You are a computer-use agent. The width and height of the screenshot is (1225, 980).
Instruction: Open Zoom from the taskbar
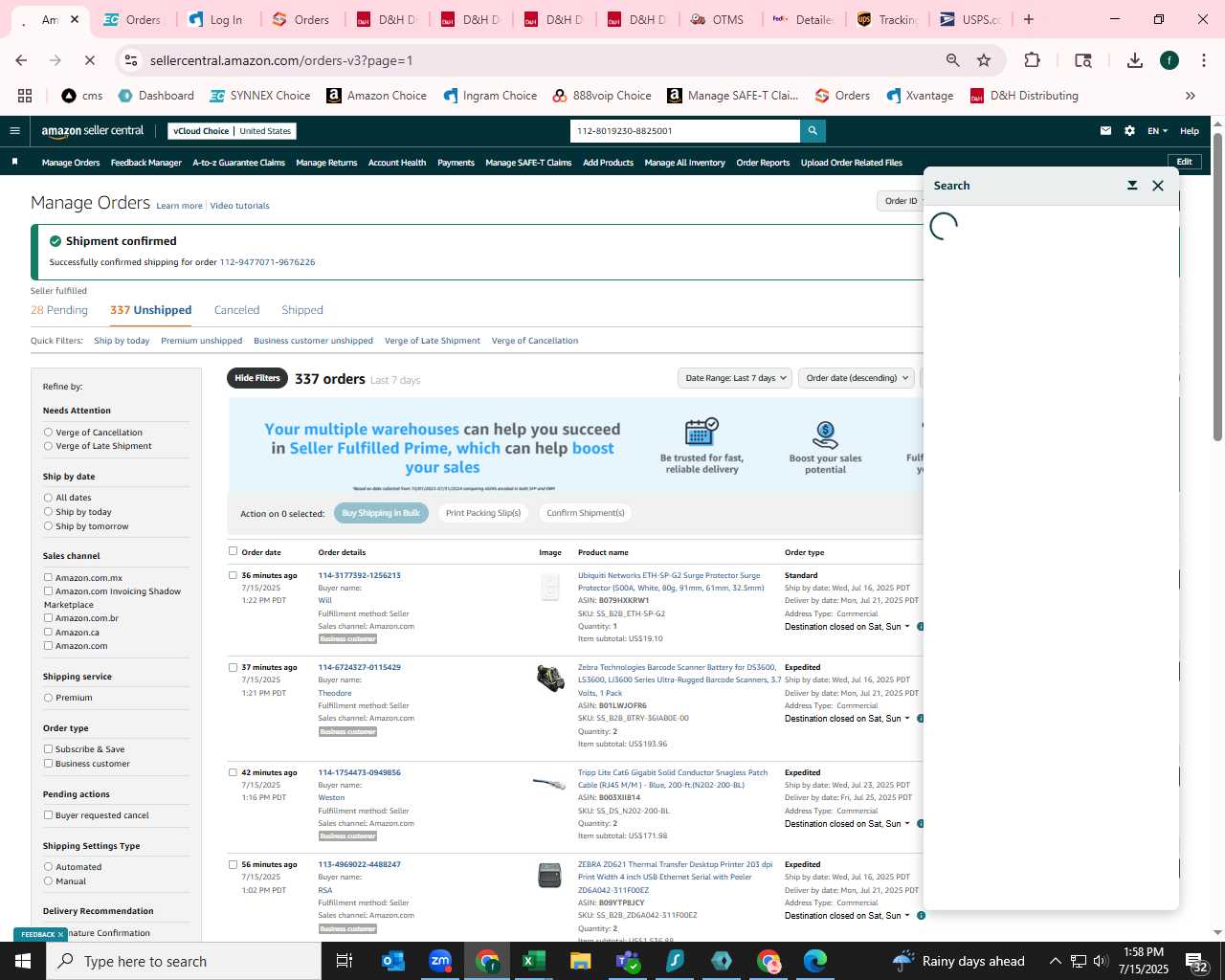pos(440,961)
